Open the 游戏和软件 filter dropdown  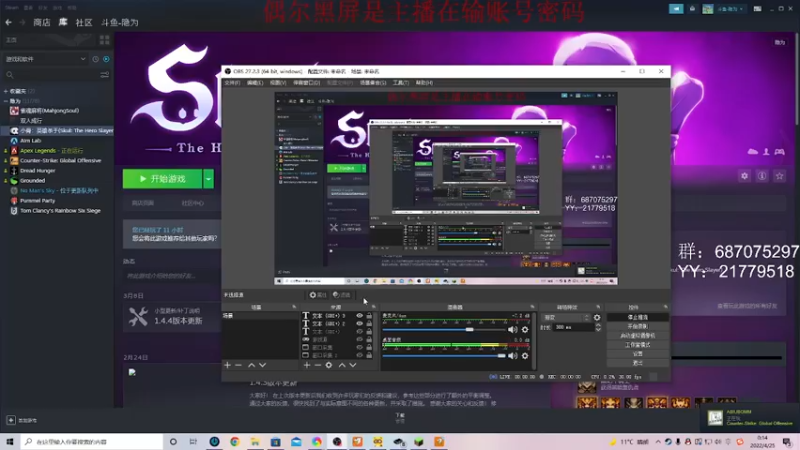(45, 59)
